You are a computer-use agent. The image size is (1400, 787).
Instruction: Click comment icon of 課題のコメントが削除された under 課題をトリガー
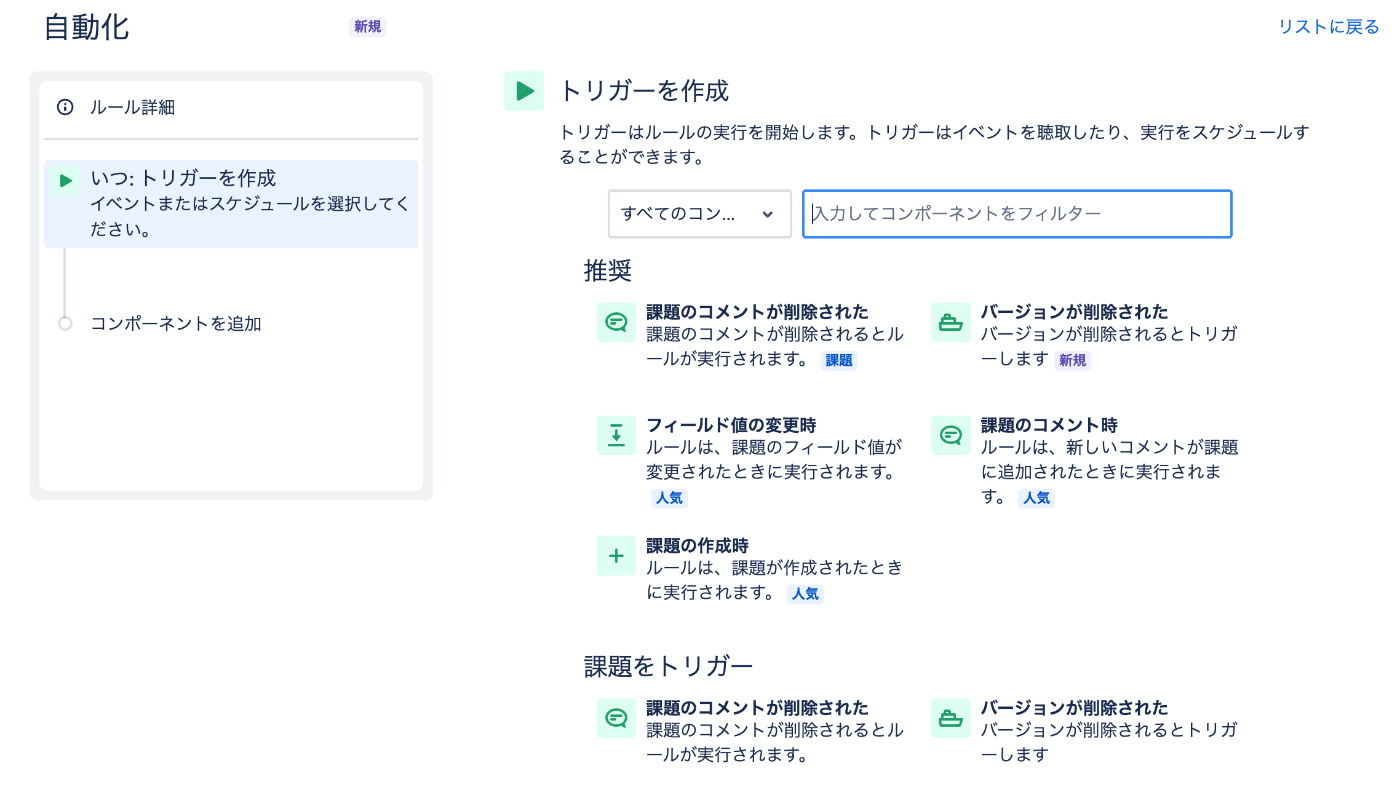tap(616, 718)
